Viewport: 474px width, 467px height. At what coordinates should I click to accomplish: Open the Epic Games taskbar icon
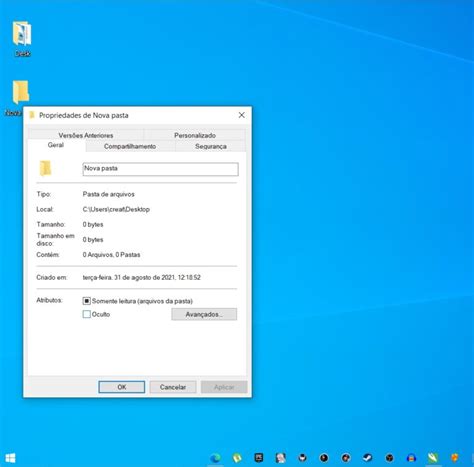tap(259, 458)
